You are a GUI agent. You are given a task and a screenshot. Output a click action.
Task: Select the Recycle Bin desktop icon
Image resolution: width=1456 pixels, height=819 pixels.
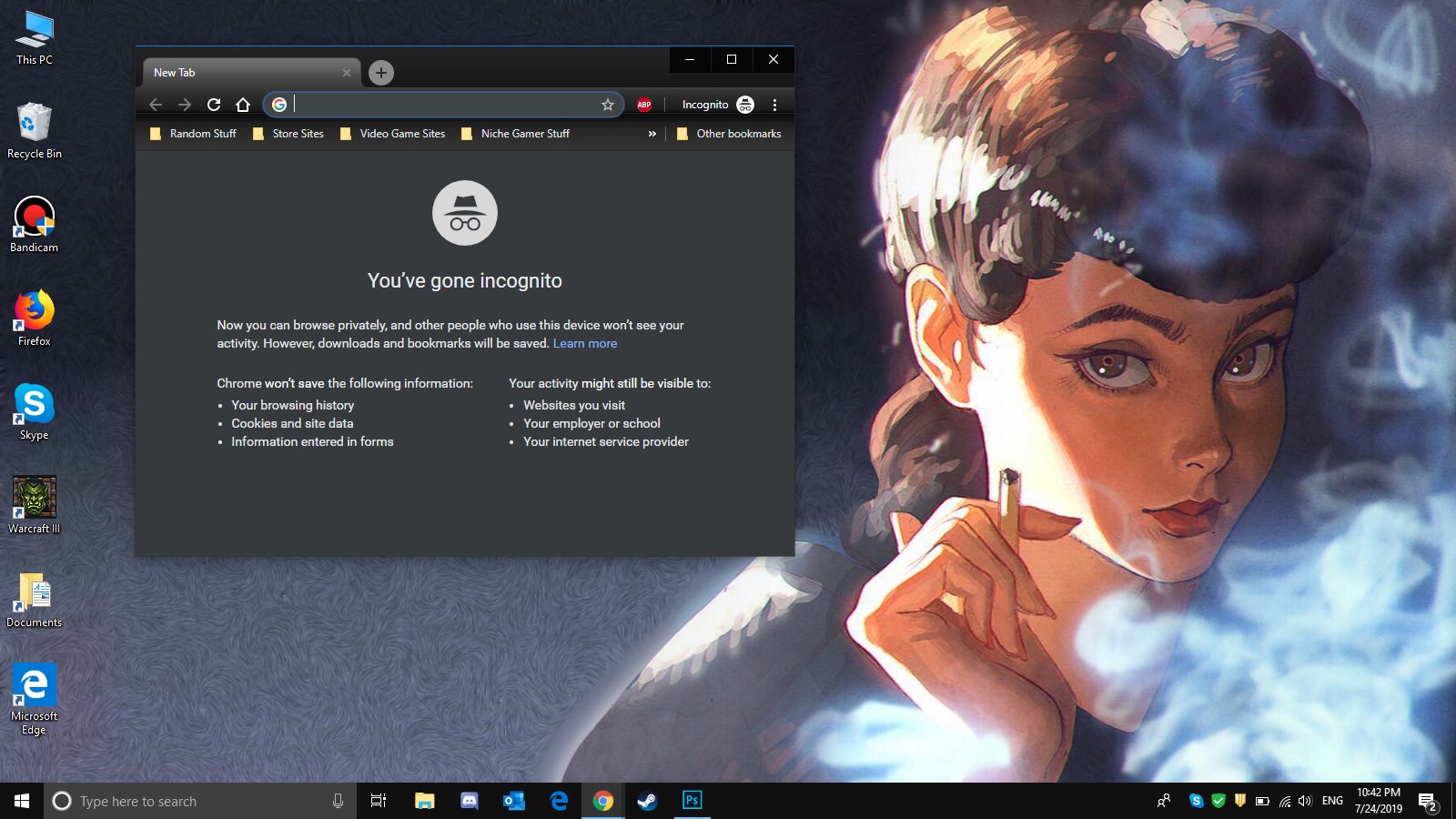35,130
